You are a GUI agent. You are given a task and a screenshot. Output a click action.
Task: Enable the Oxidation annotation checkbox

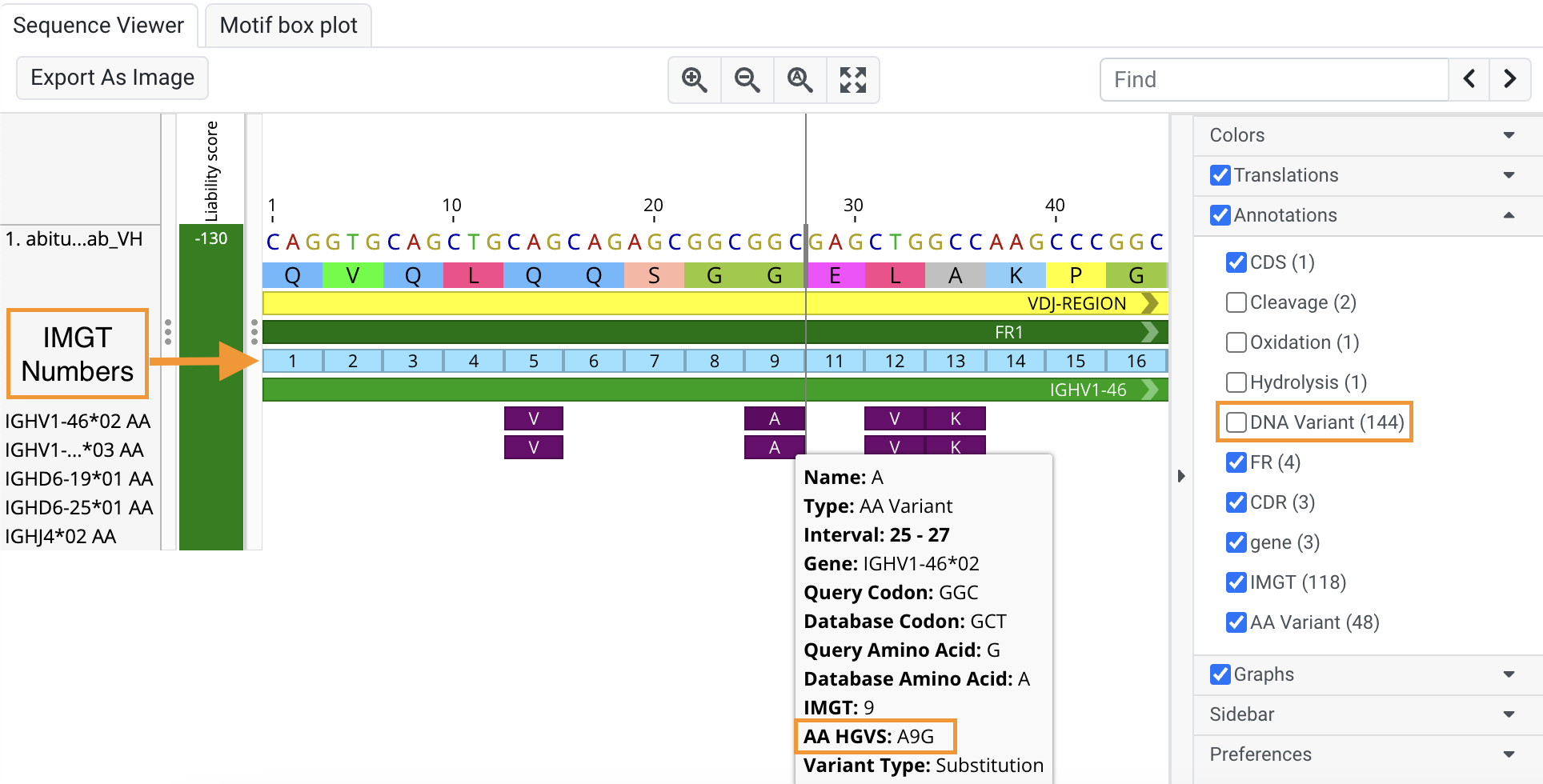pyautogui.click(x=1236, y=342)
